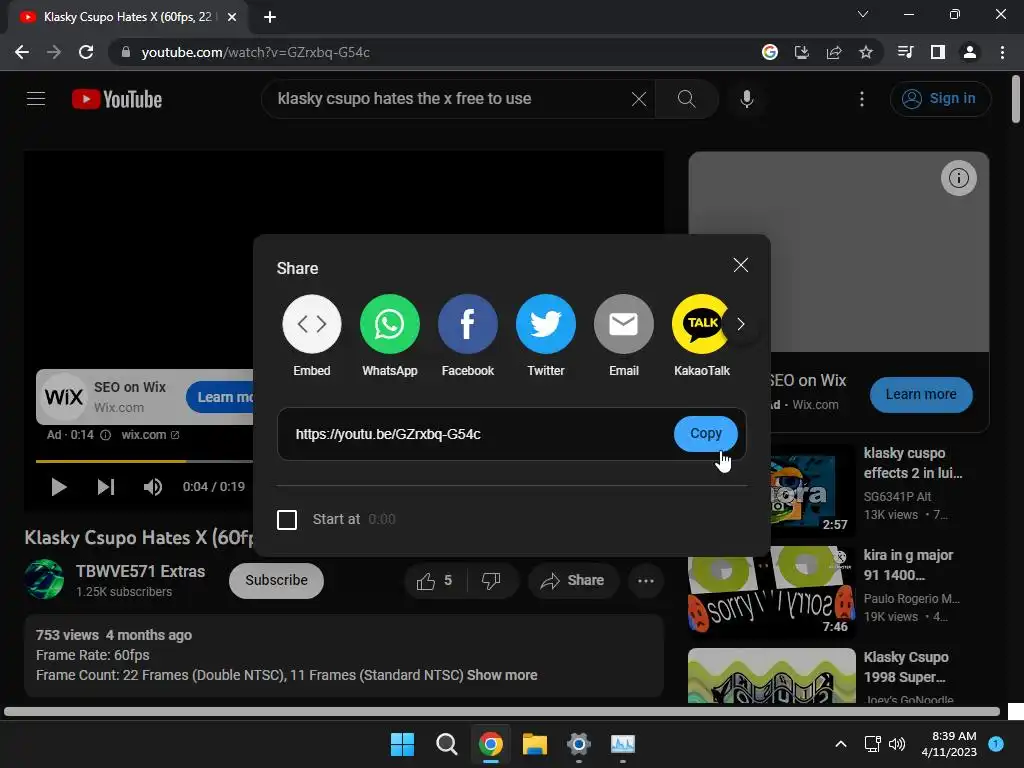Share this page from address bar
The width and height of the screenshot is (1024, 768).
tap(833, 52)
